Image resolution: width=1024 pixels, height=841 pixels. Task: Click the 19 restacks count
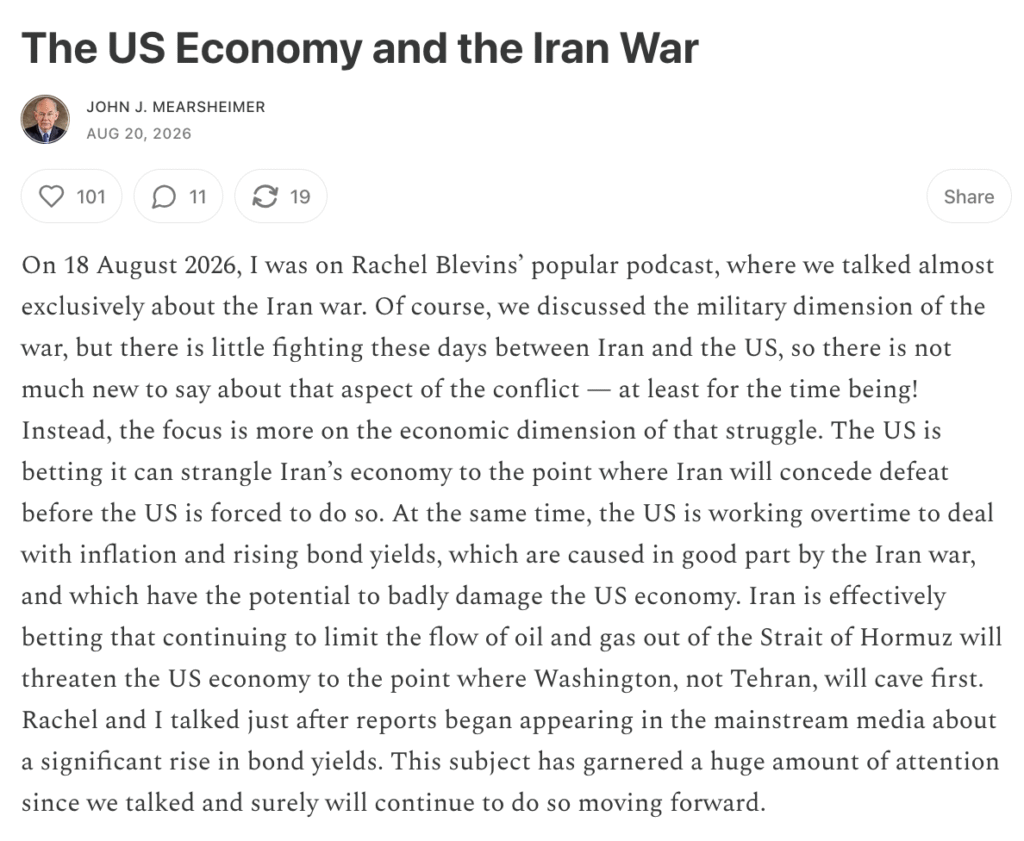(x=300, y=197)
